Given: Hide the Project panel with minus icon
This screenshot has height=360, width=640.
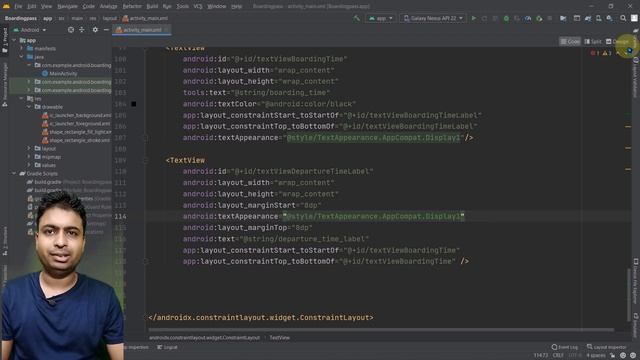Looking at the screenshot, I should [x=106, y=30].
